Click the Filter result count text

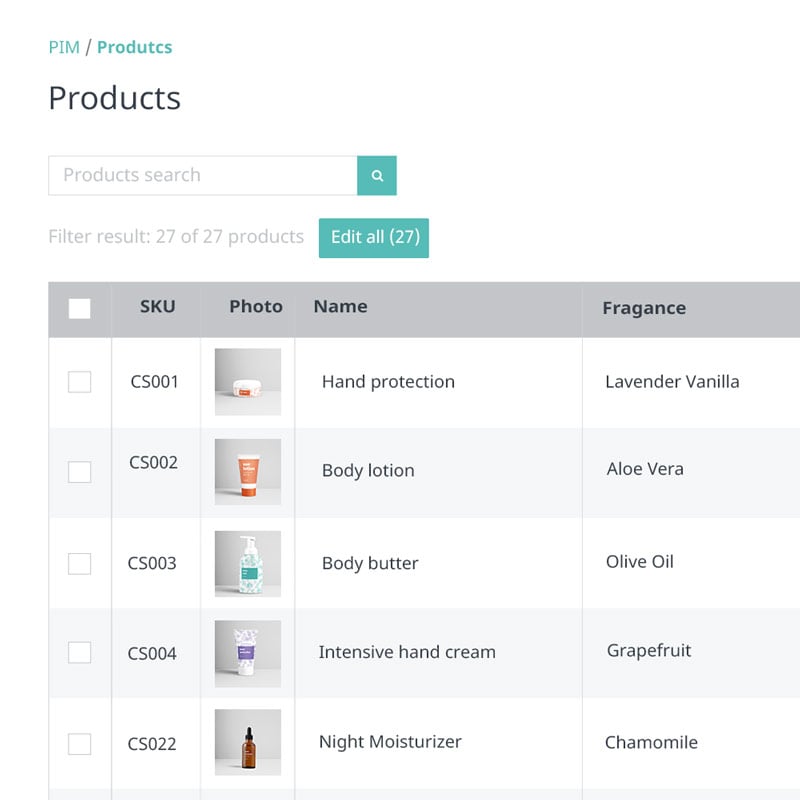coord(176,237)
